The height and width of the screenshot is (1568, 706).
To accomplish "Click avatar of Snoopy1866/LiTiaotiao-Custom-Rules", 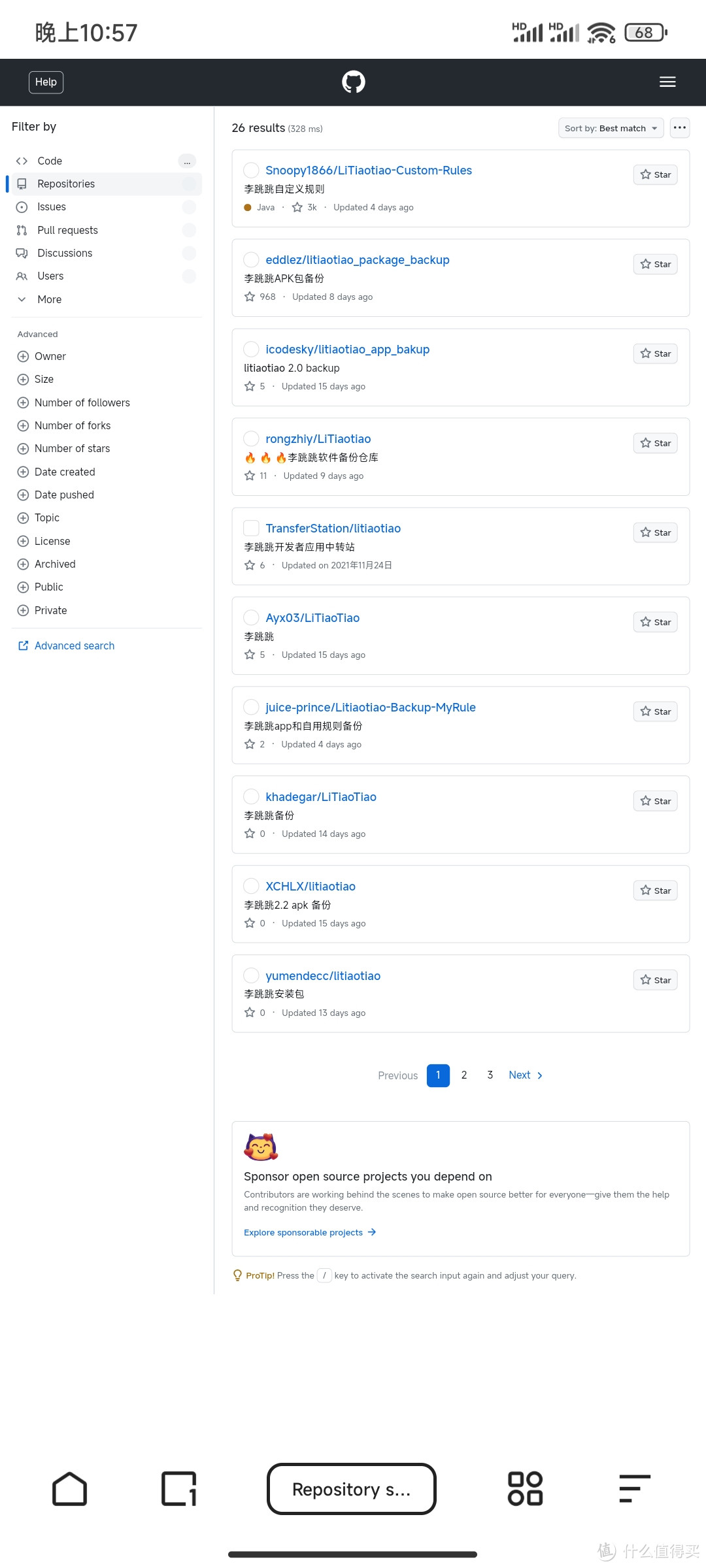I will point(251,171).
